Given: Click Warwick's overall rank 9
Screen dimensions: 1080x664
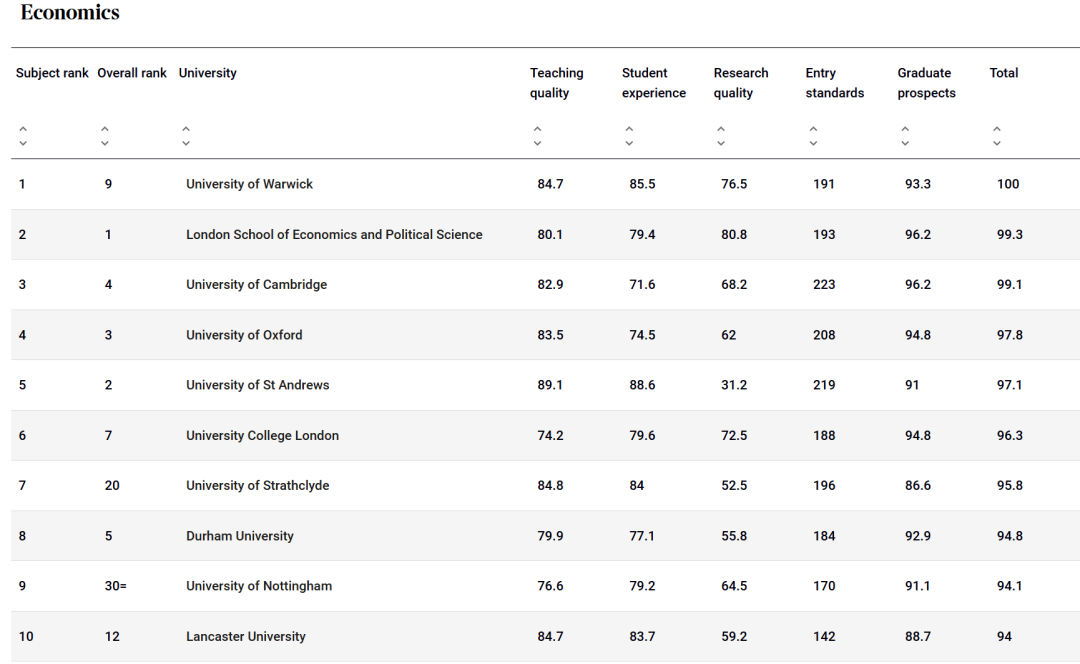Looking at the screenshot, I should pyautogui.click(x=108, y=184).
